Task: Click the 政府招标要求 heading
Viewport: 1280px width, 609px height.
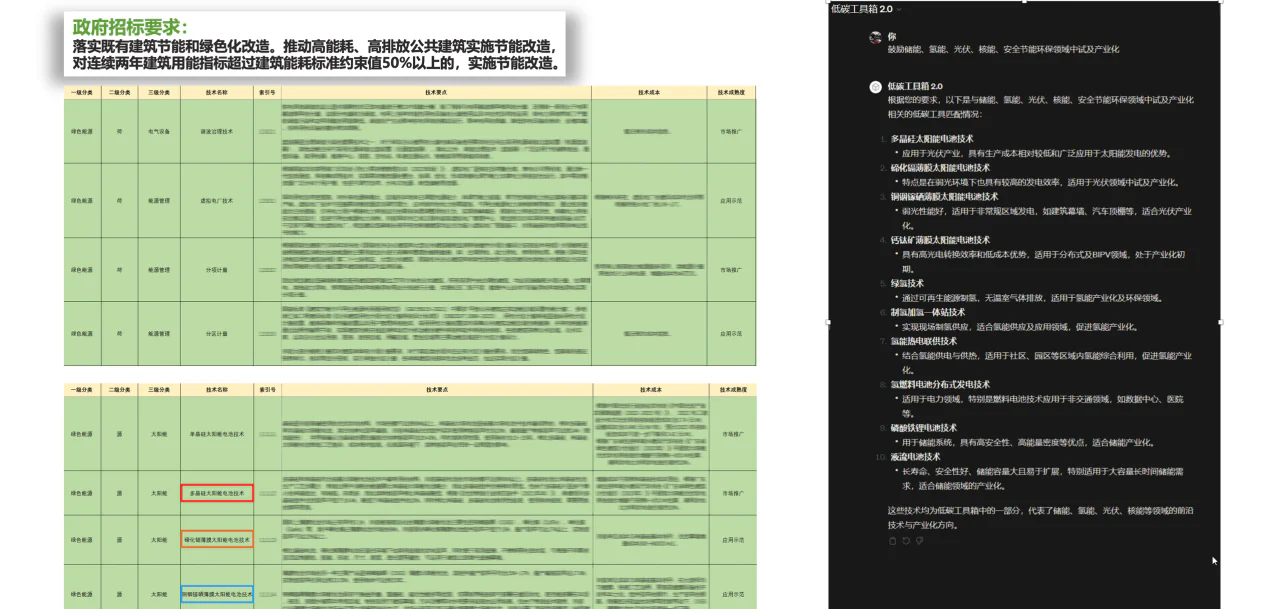Action: pyautogui.click(x=130, y=27)
